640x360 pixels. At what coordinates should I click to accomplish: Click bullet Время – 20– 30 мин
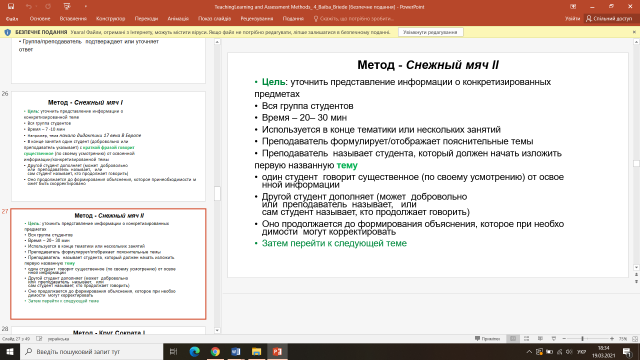coord(304,118)
